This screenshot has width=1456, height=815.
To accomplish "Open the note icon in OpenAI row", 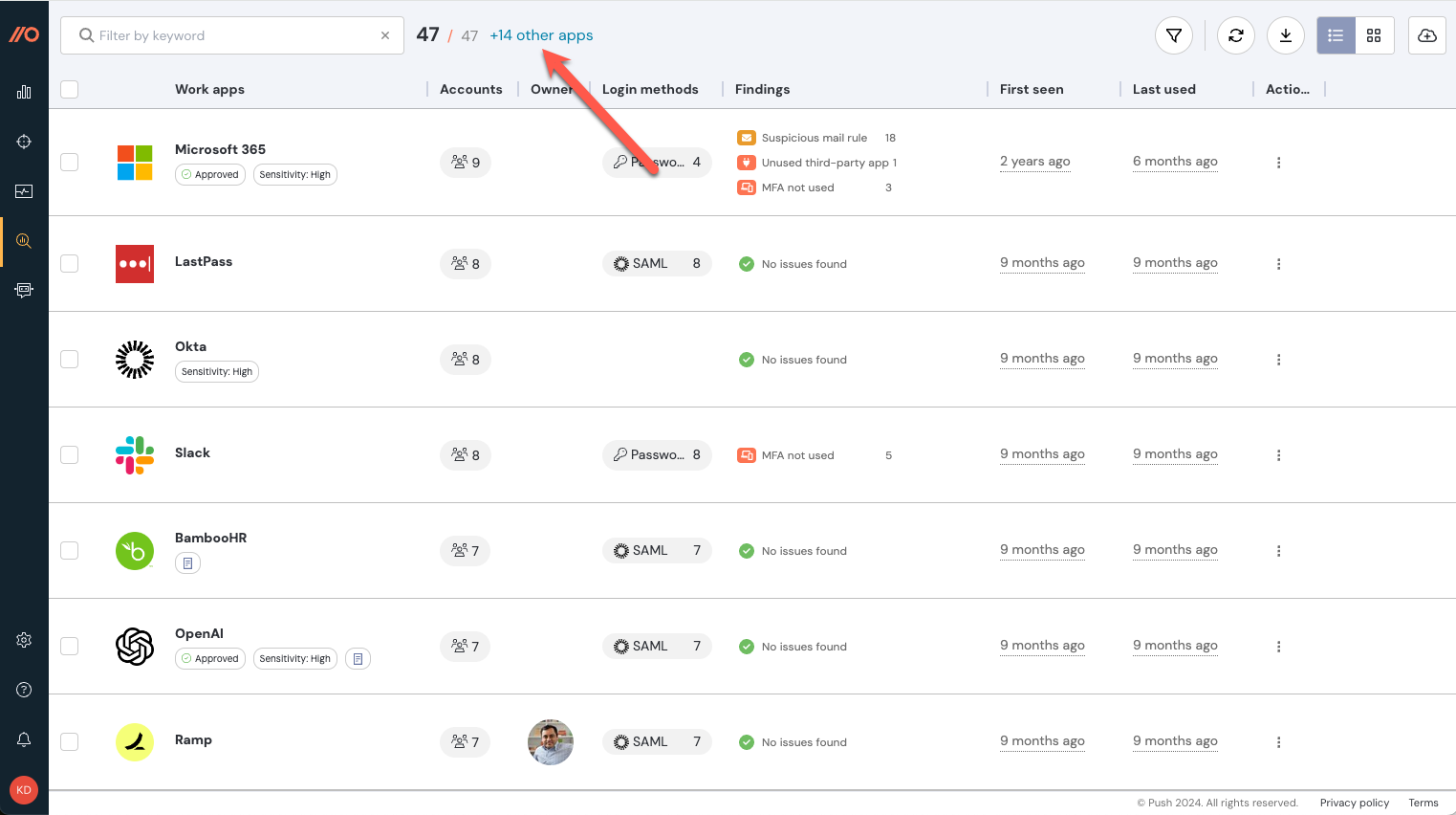I will (x=358, y=659).
